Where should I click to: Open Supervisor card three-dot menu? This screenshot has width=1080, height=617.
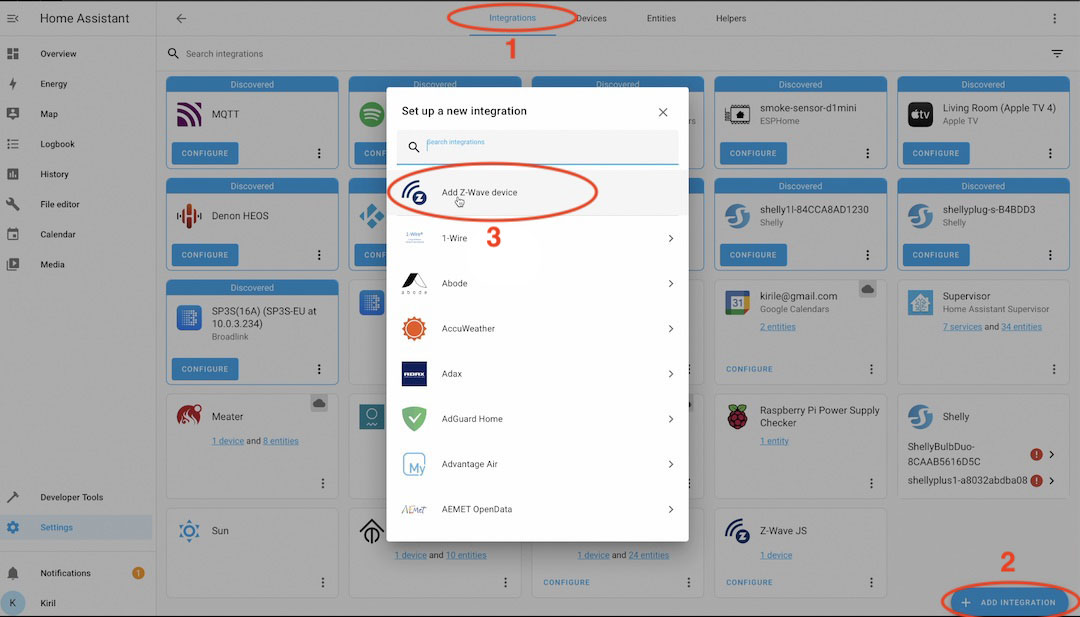[x=1054, y=369]
